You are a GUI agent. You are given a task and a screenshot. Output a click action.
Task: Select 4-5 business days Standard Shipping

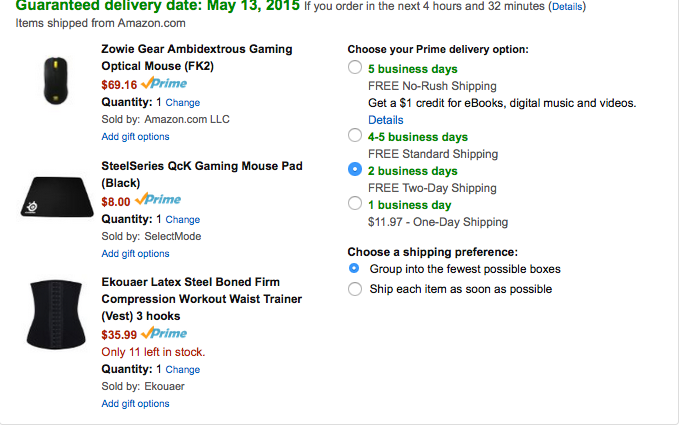355,136
